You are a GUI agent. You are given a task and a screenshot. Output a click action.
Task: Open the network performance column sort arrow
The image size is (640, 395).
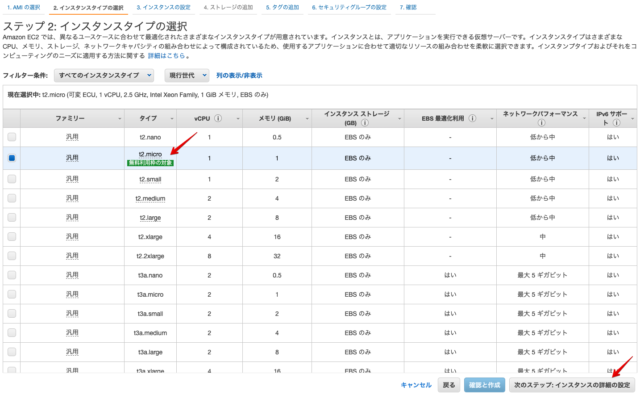(584, 119)
